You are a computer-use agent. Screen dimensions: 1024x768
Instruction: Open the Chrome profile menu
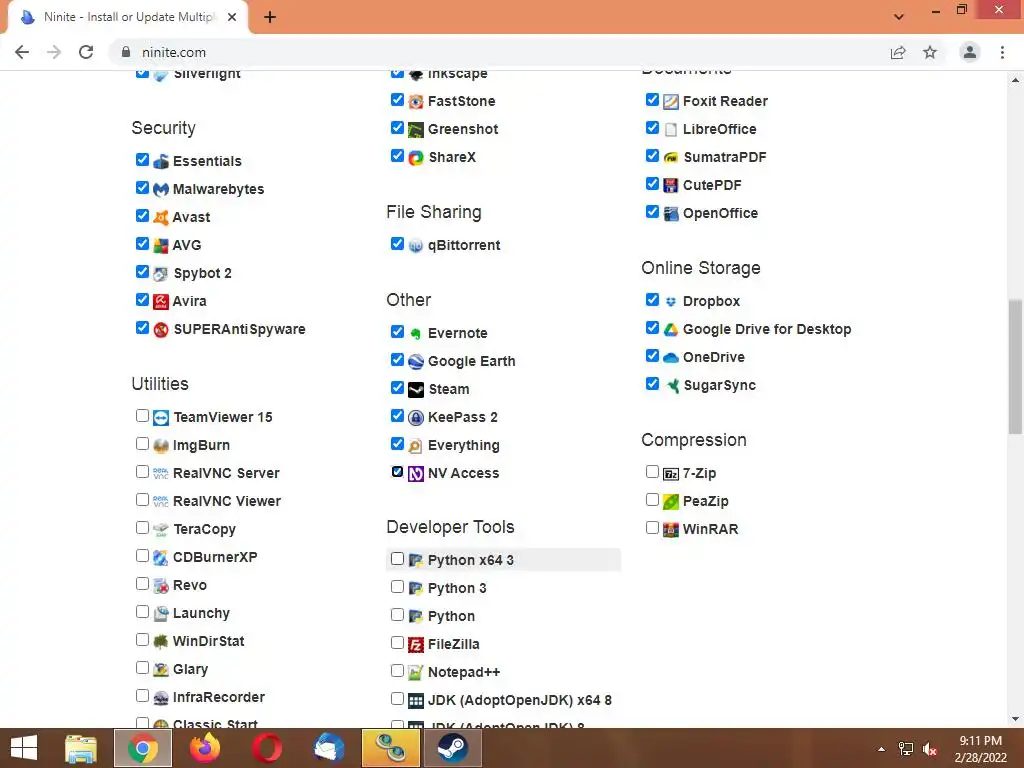pos(970,52)
